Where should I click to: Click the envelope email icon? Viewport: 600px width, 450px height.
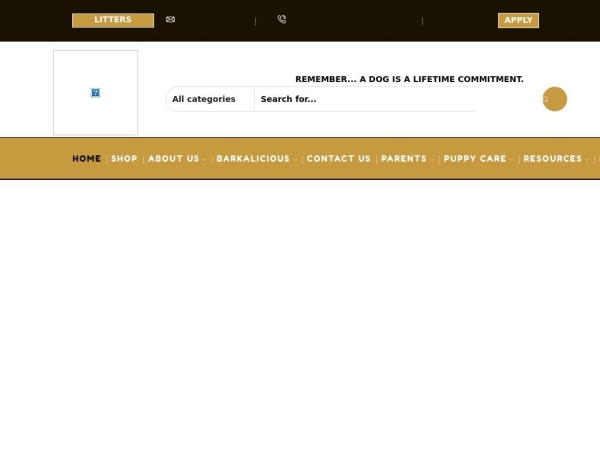(171, 20)
